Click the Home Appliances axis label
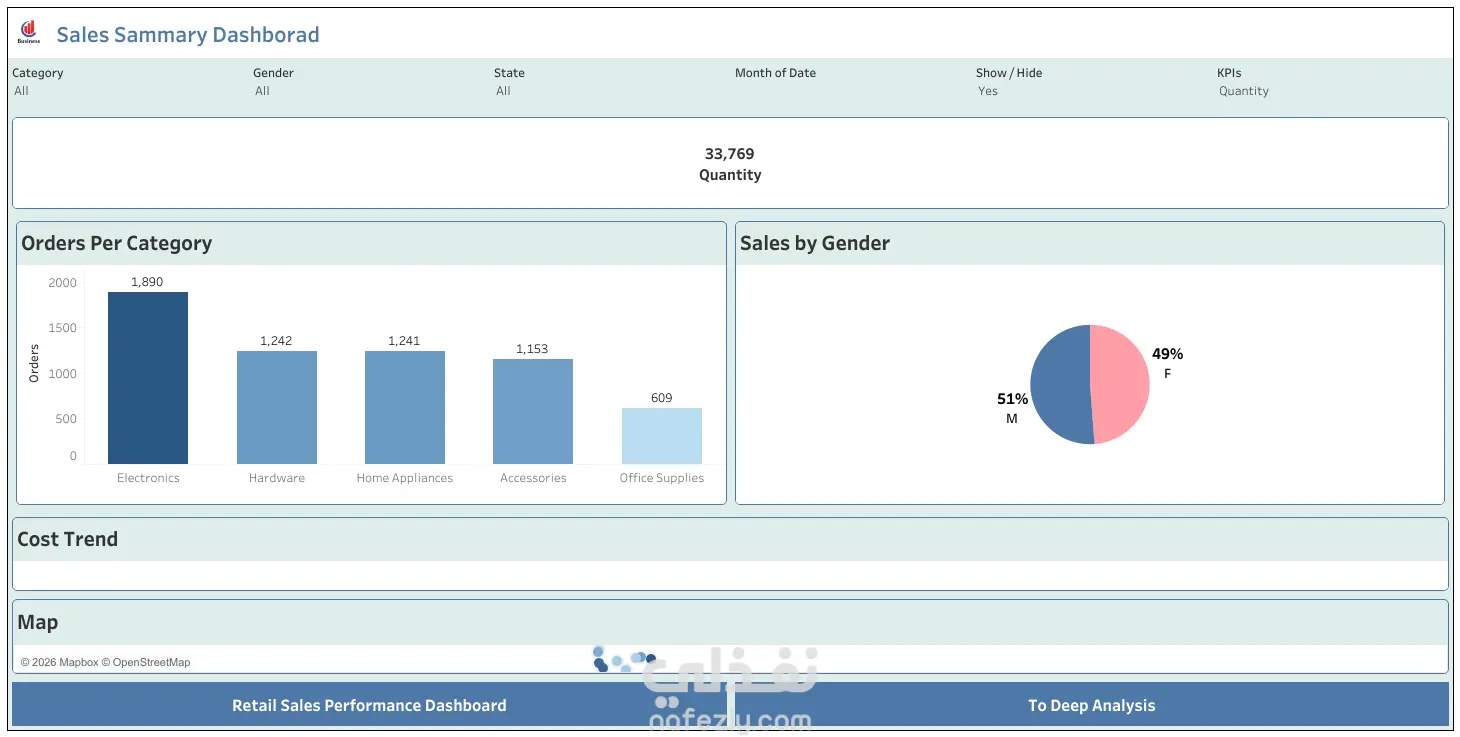The width and height of the screenshot is (1460, 737). click(x=405, y=478)
